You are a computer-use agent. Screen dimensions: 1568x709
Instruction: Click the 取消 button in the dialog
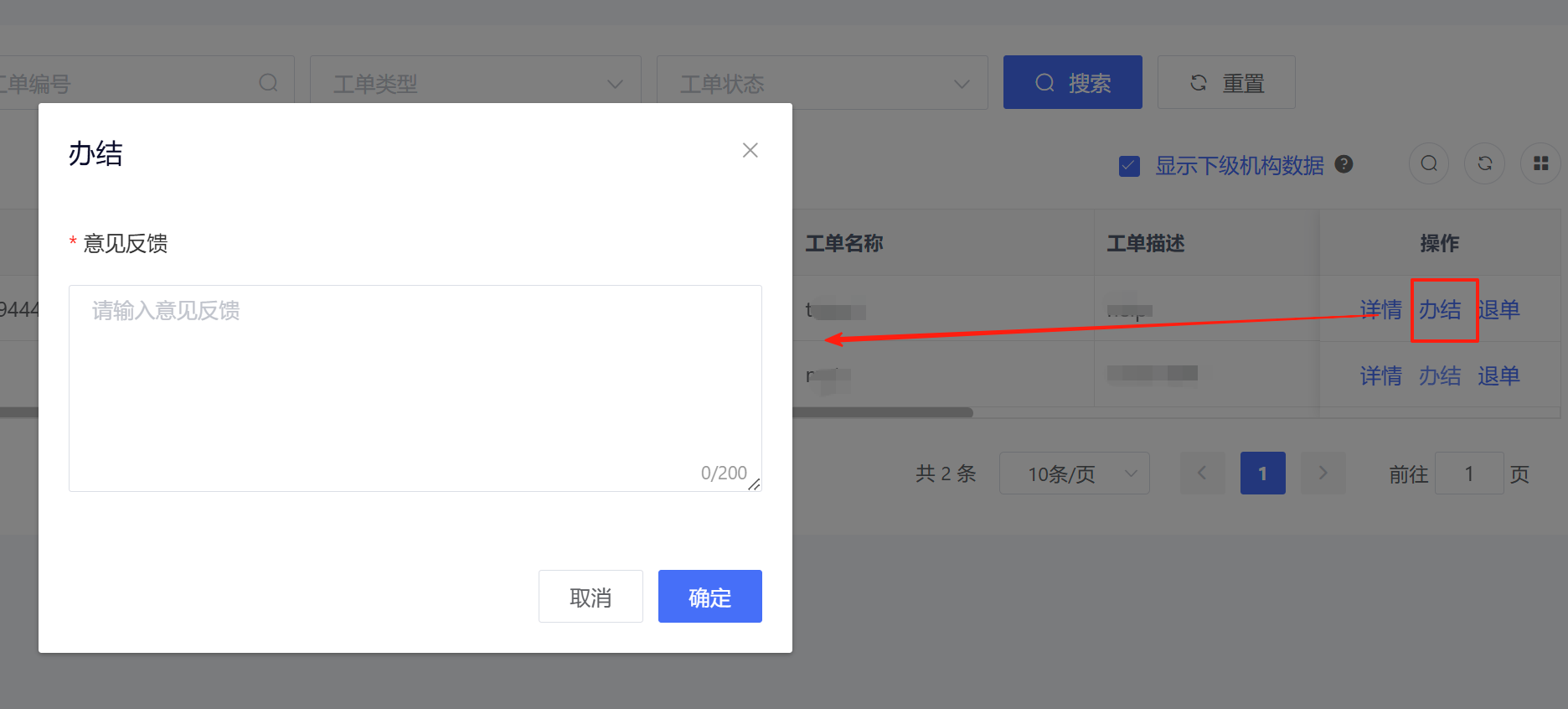click(591, 597)
